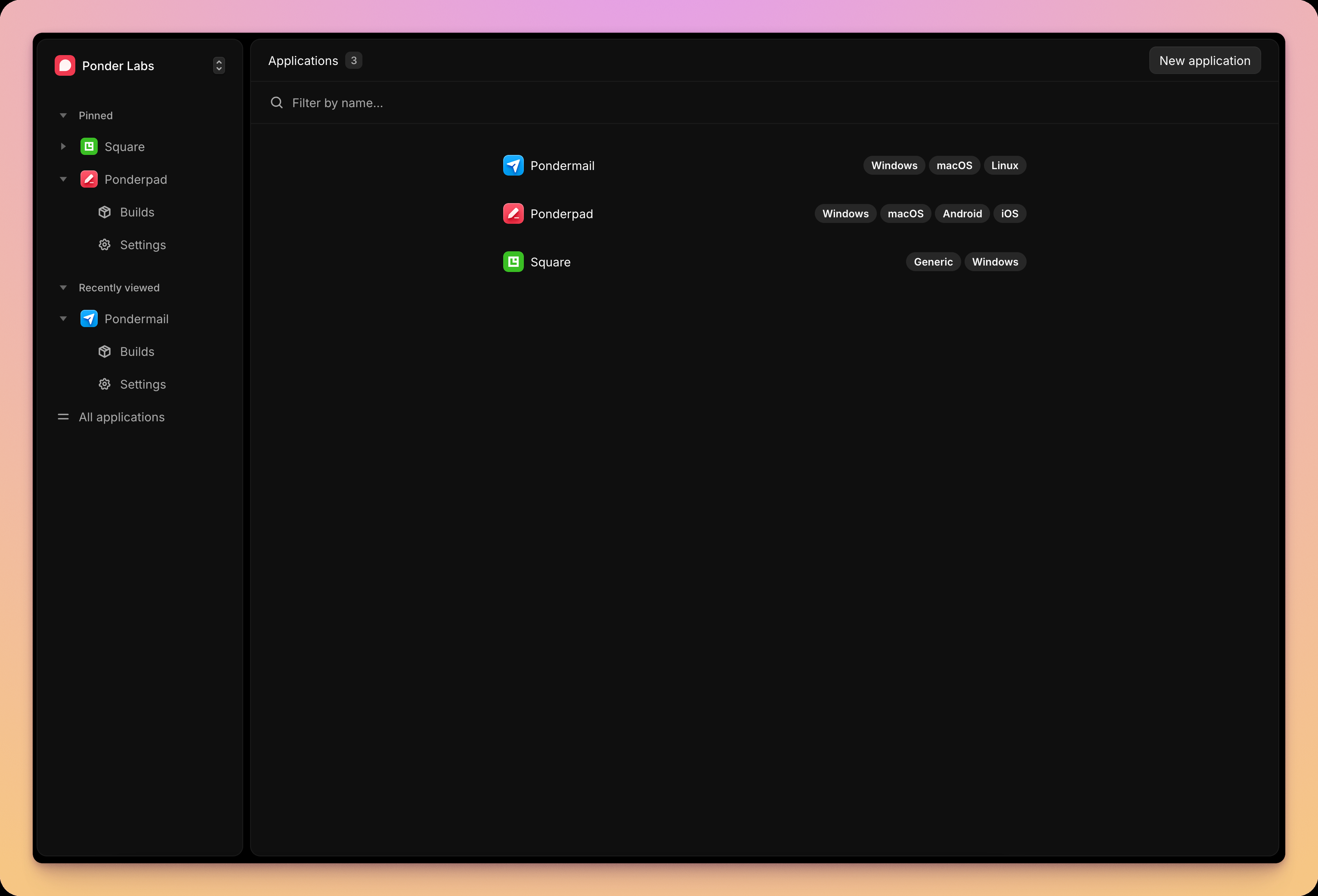This screenshot has width=1318, height=896.
Task: Click the green Square icon in the application list
Action: (513, 262)
